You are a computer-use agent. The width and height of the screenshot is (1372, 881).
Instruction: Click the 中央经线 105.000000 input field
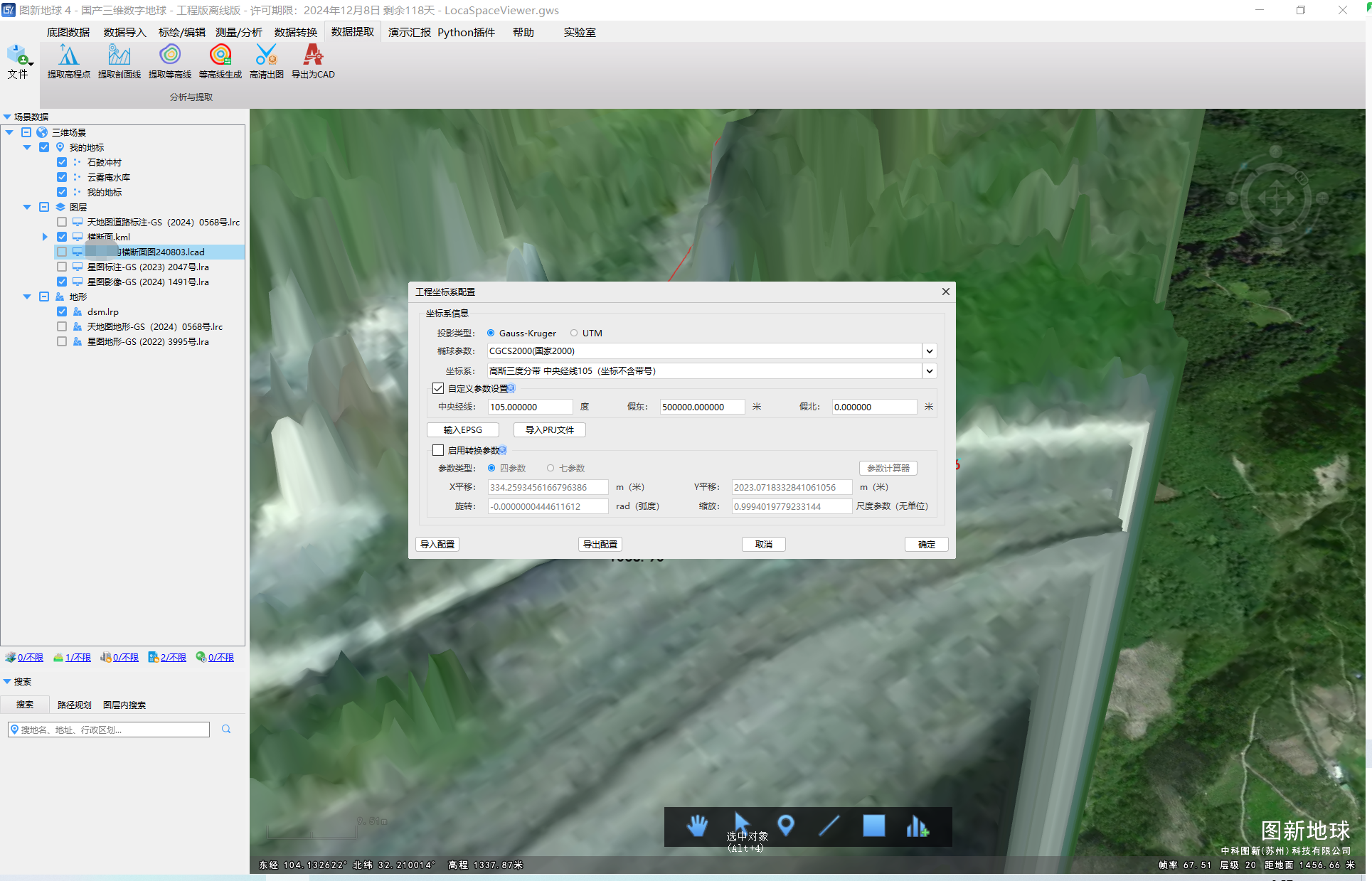click(530, 407)
